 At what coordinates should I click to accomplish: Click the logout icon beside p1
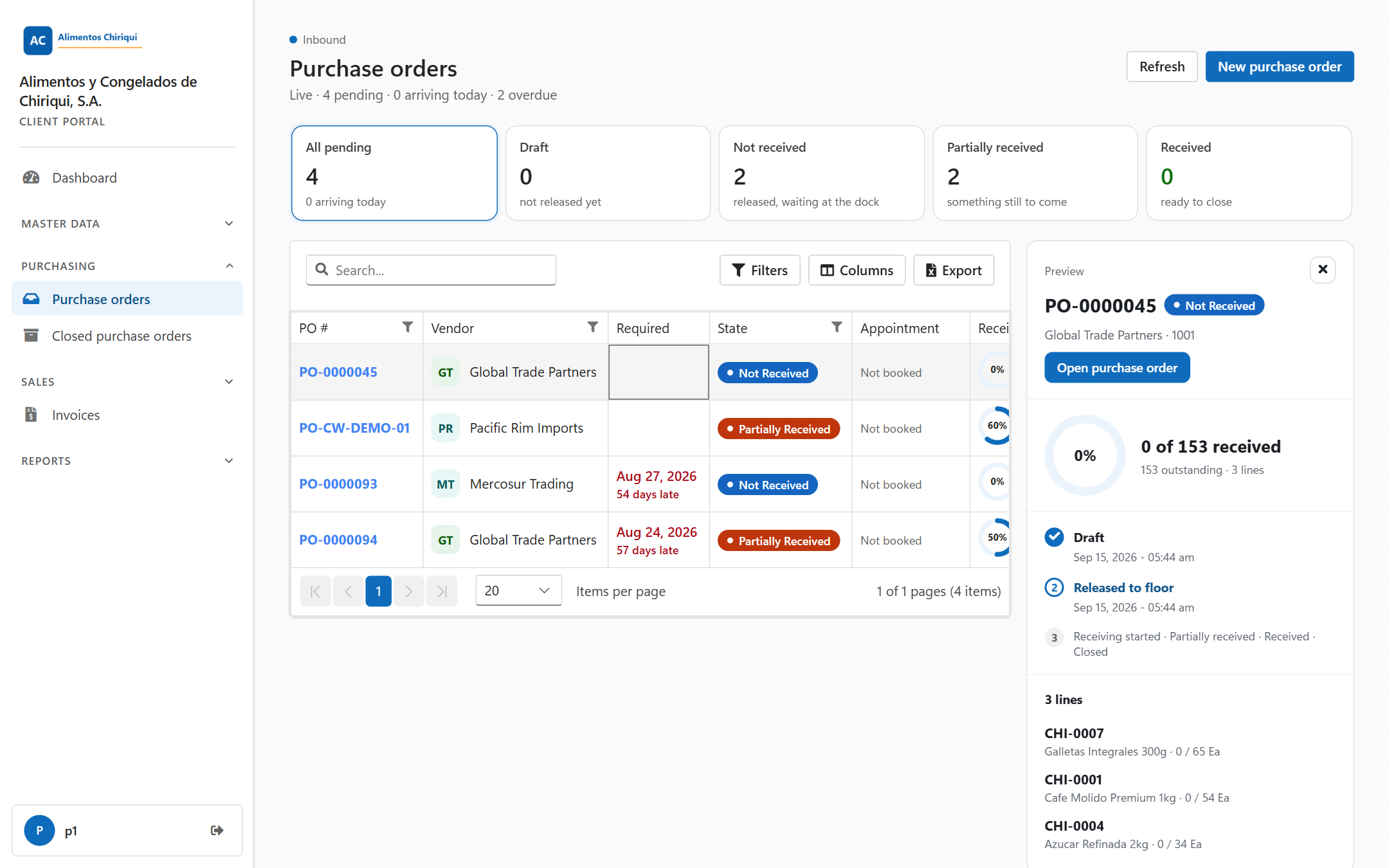coord(217,830)
